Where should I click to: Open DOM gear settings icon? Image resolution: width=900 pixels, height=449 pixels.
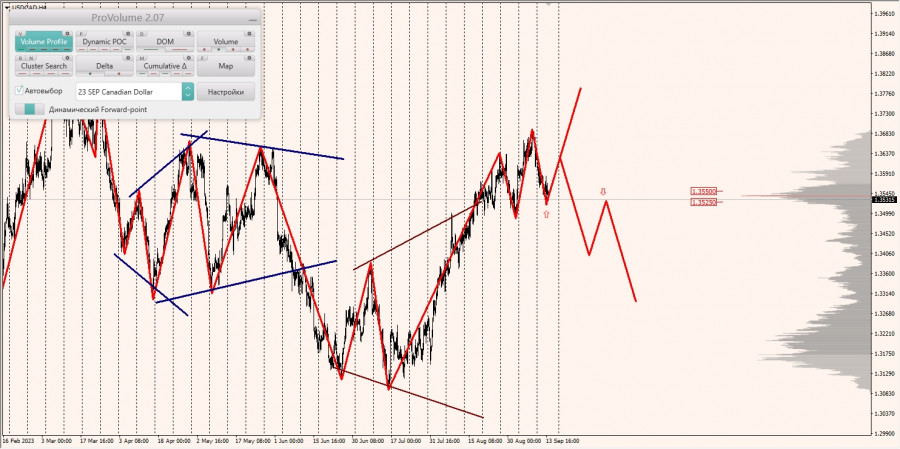coord(189,33)
